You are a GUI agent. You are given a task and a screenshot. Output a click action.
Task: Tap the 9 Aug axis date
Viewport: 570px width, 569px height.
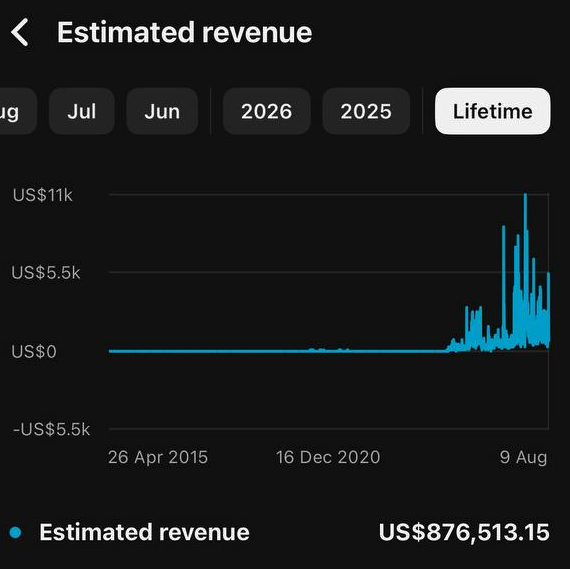[523, 457]
